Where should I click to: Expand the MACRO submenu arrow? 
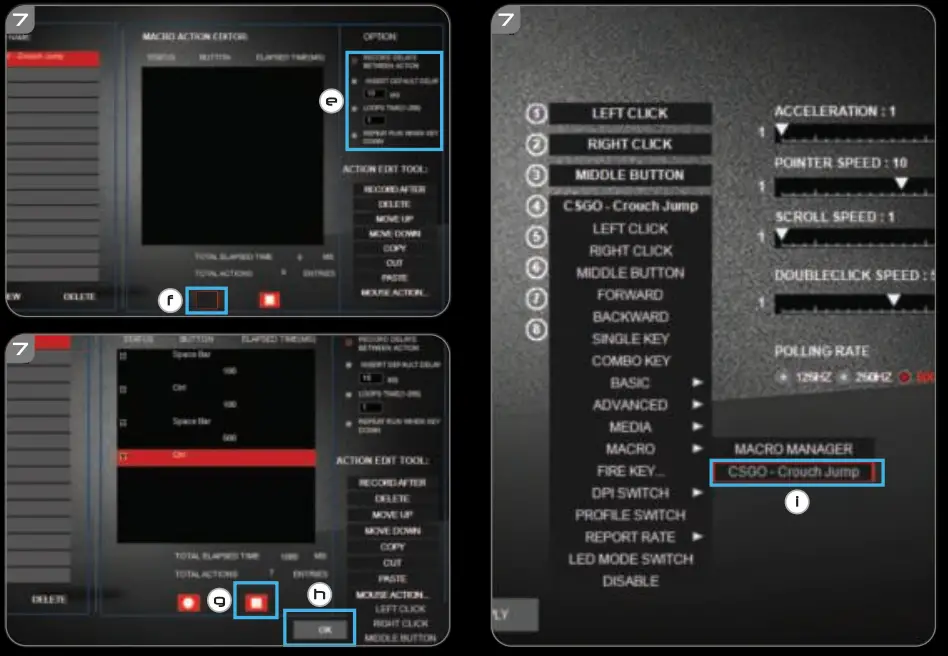click(x=698, y=449)
